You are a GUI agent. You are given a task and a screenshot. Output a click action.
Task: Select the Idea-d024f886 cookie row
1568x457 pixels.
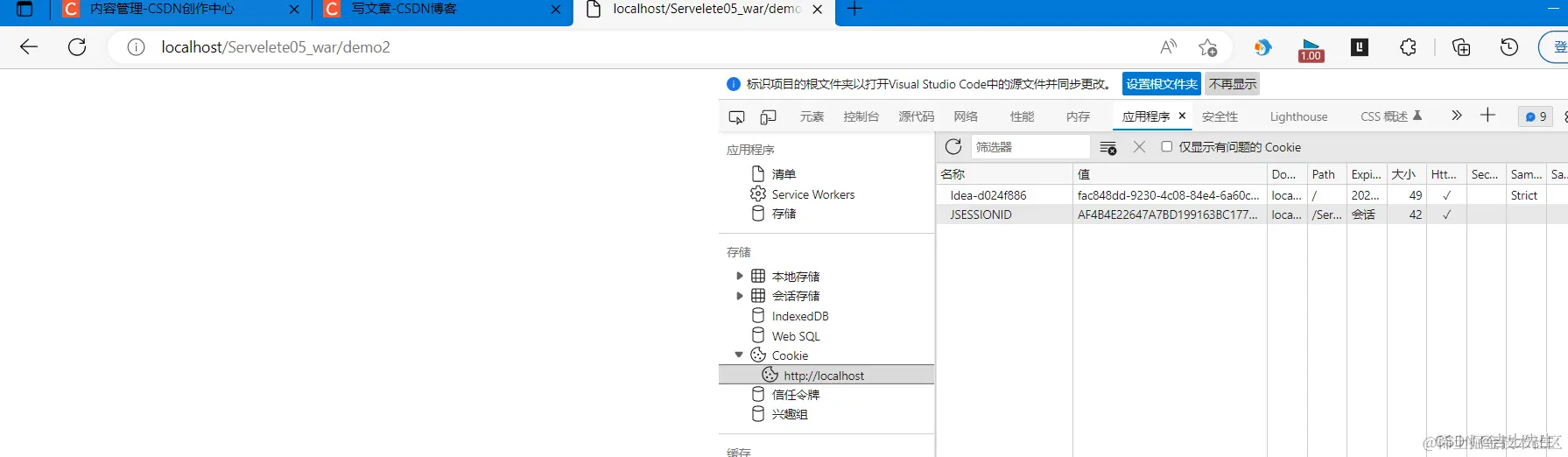[1252, 195]
